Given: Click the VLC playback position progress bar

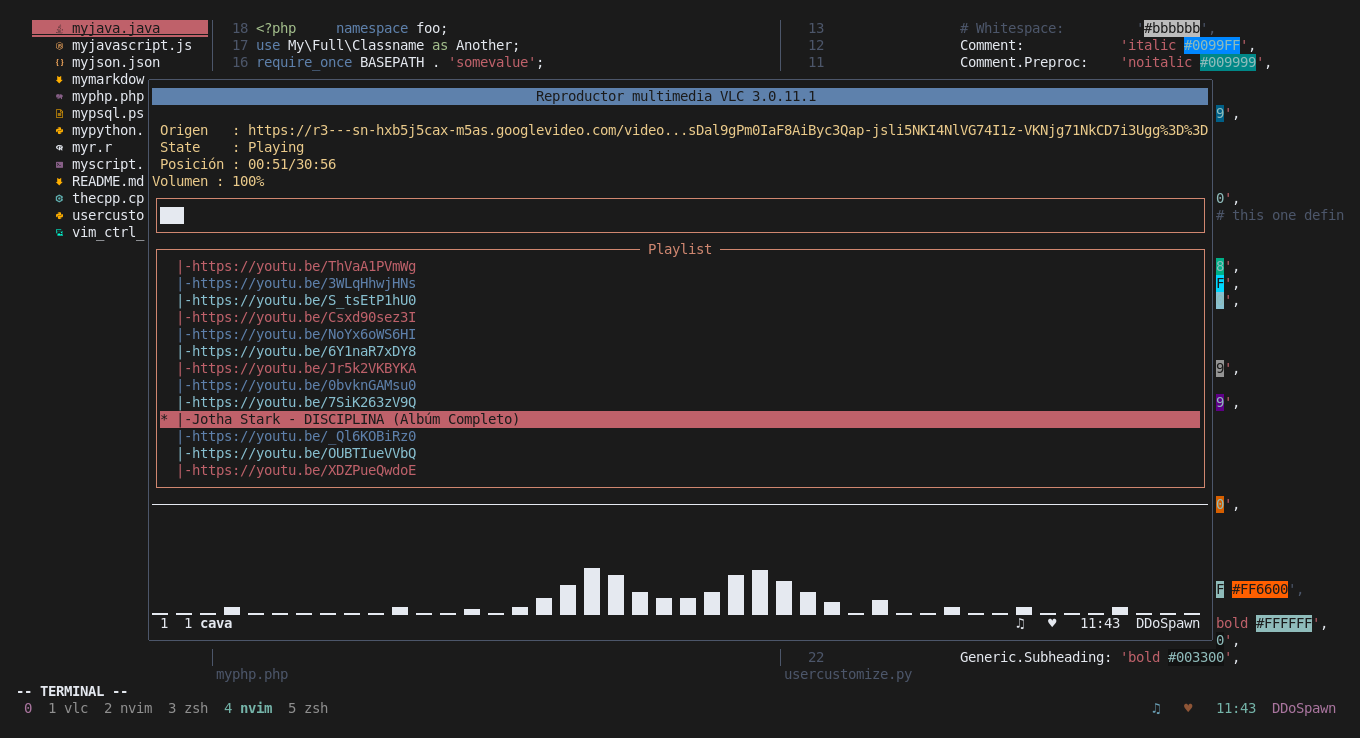Looking at the screenshot, I should click(x=680, y=215).
